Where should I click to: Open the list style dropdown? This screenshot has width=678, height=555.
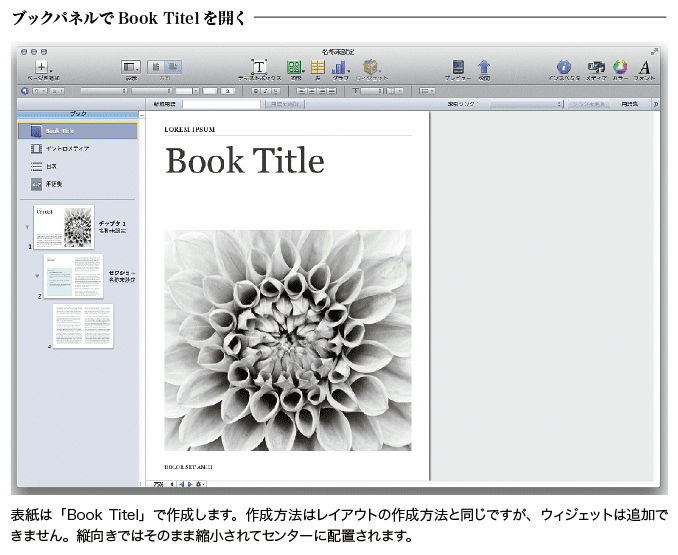click(x=427, y=91)
